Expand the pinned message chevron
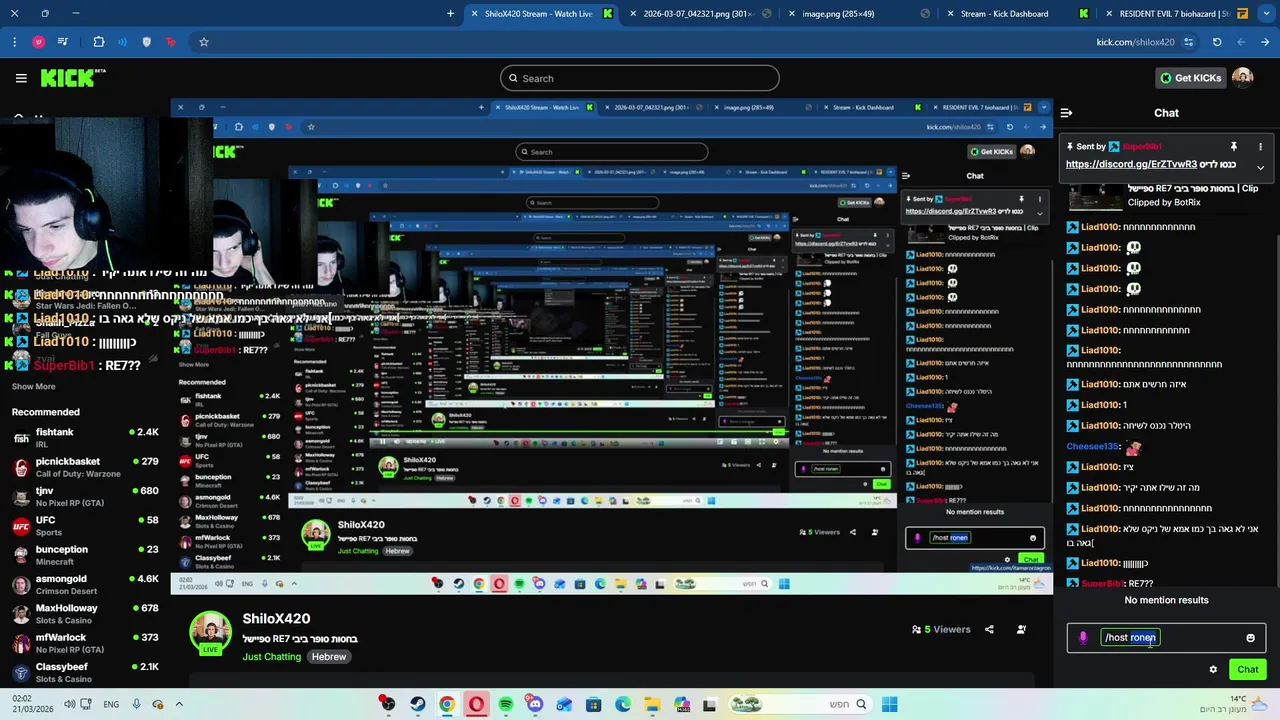The image size is (1280, 720). click(x=1260, y=167)
